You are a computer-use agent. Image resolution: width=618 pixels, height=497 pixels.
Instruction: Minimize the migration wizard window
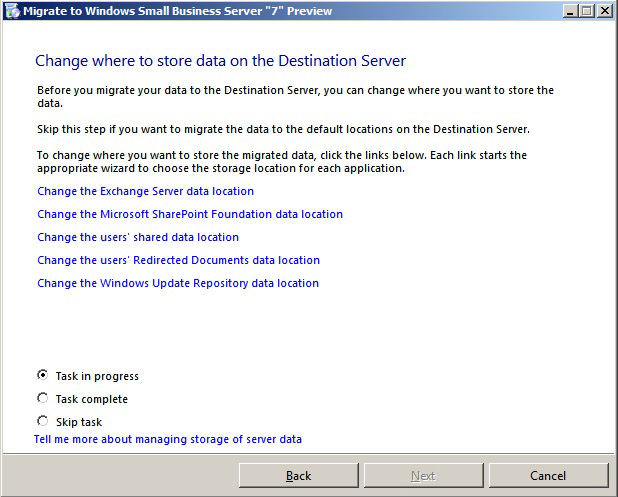[569, 10]
